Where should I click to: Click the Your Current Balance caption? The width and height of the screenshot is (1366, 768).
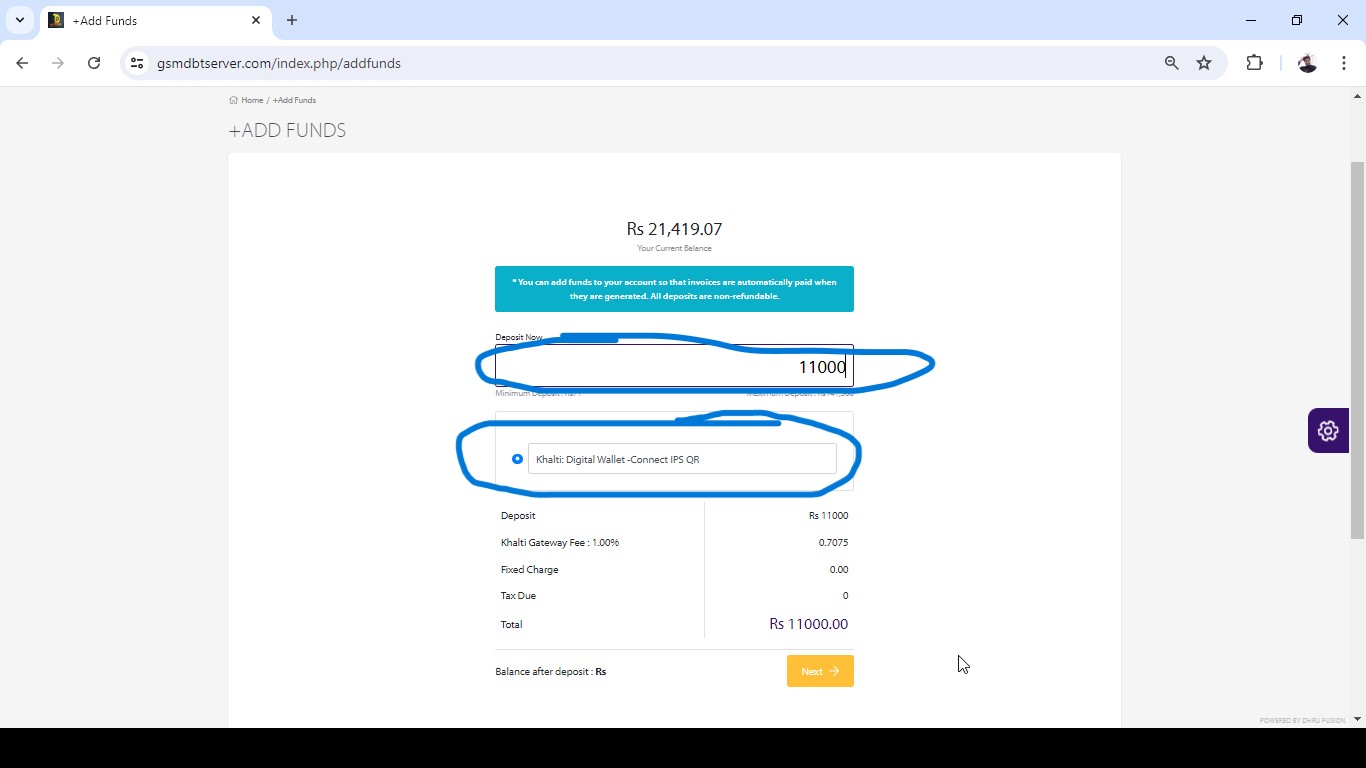pyautogui.click(x=674, y=248)
